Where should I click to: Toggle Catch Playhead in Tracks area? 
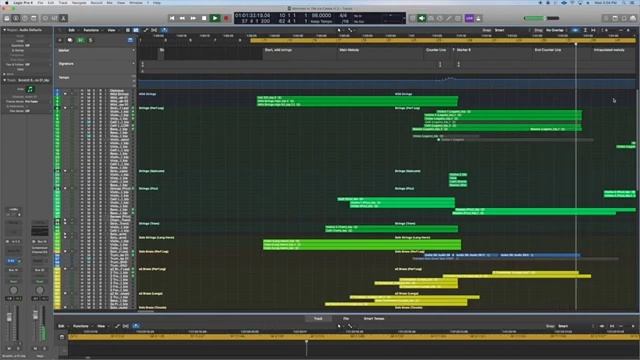pos(164,30)
